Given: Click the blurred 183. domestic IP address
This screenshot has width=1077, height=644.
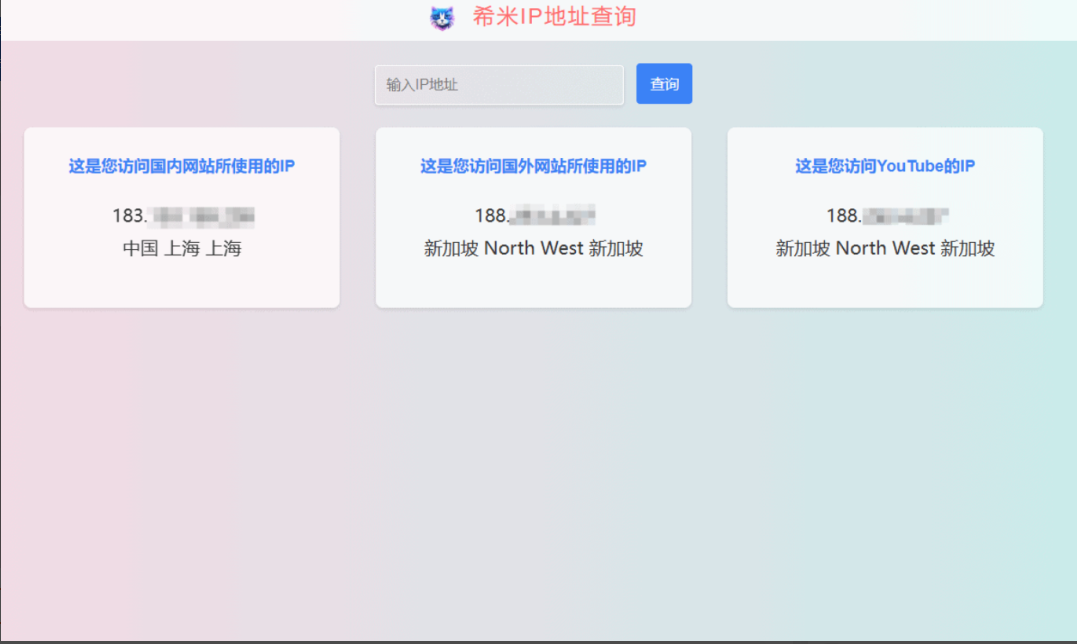Looking at the screenshot, I should [183, 216].
